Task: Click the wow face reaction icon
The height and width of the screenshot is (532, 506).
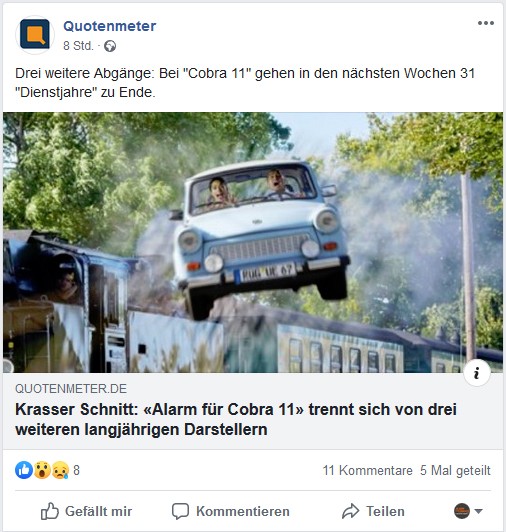Action: [x=42, y=470]
